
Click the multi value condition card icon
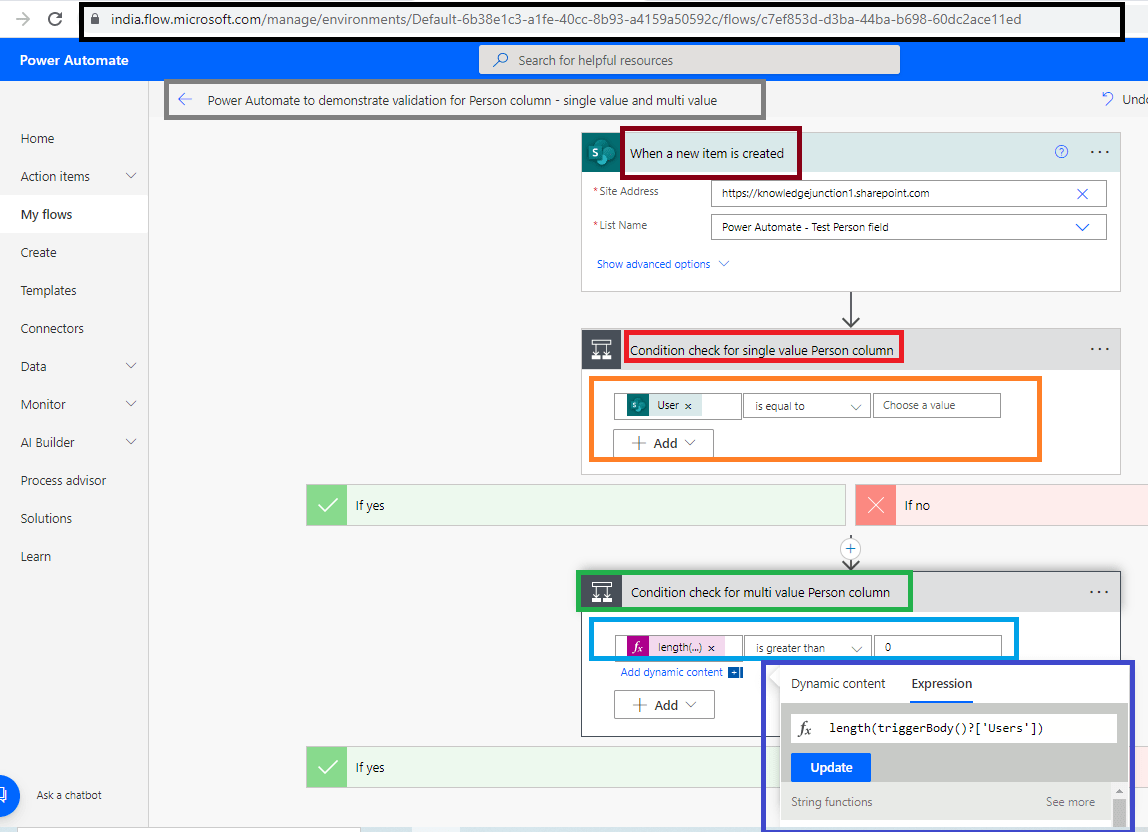(x=601, y=592)
